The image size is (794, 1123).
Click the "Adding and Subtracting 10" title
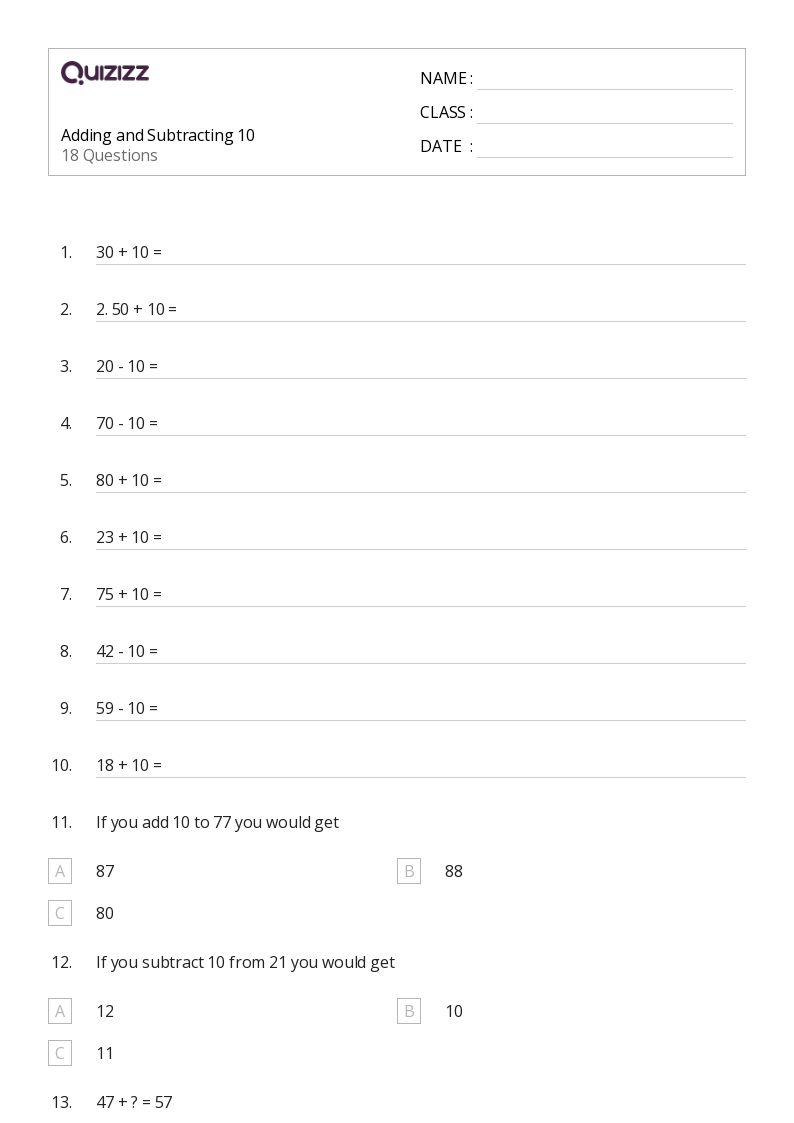coord(158,135)
